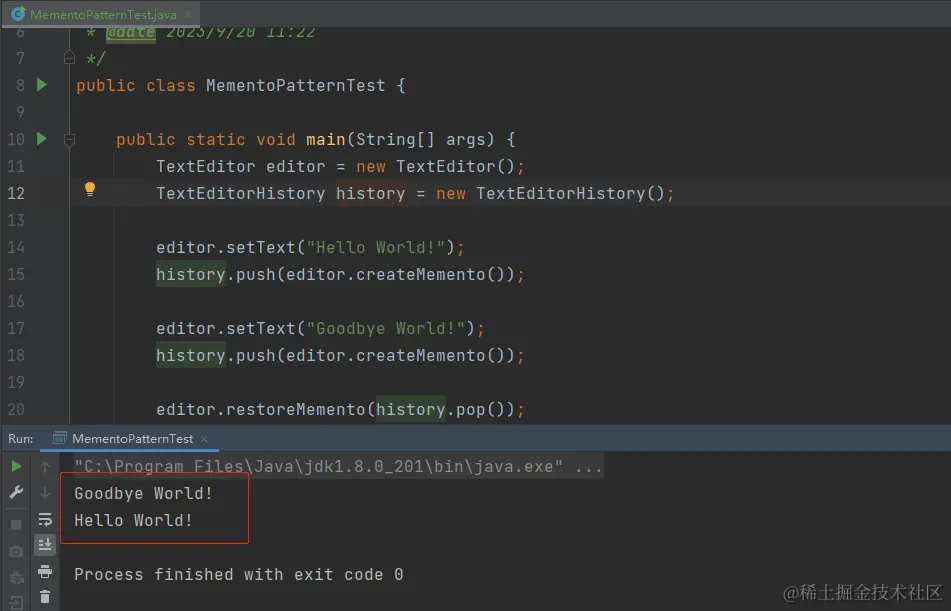The image size is (951, 611).
Task: Click "TextEditor editor" declaration on line 11
Action: tap(241, 166)
